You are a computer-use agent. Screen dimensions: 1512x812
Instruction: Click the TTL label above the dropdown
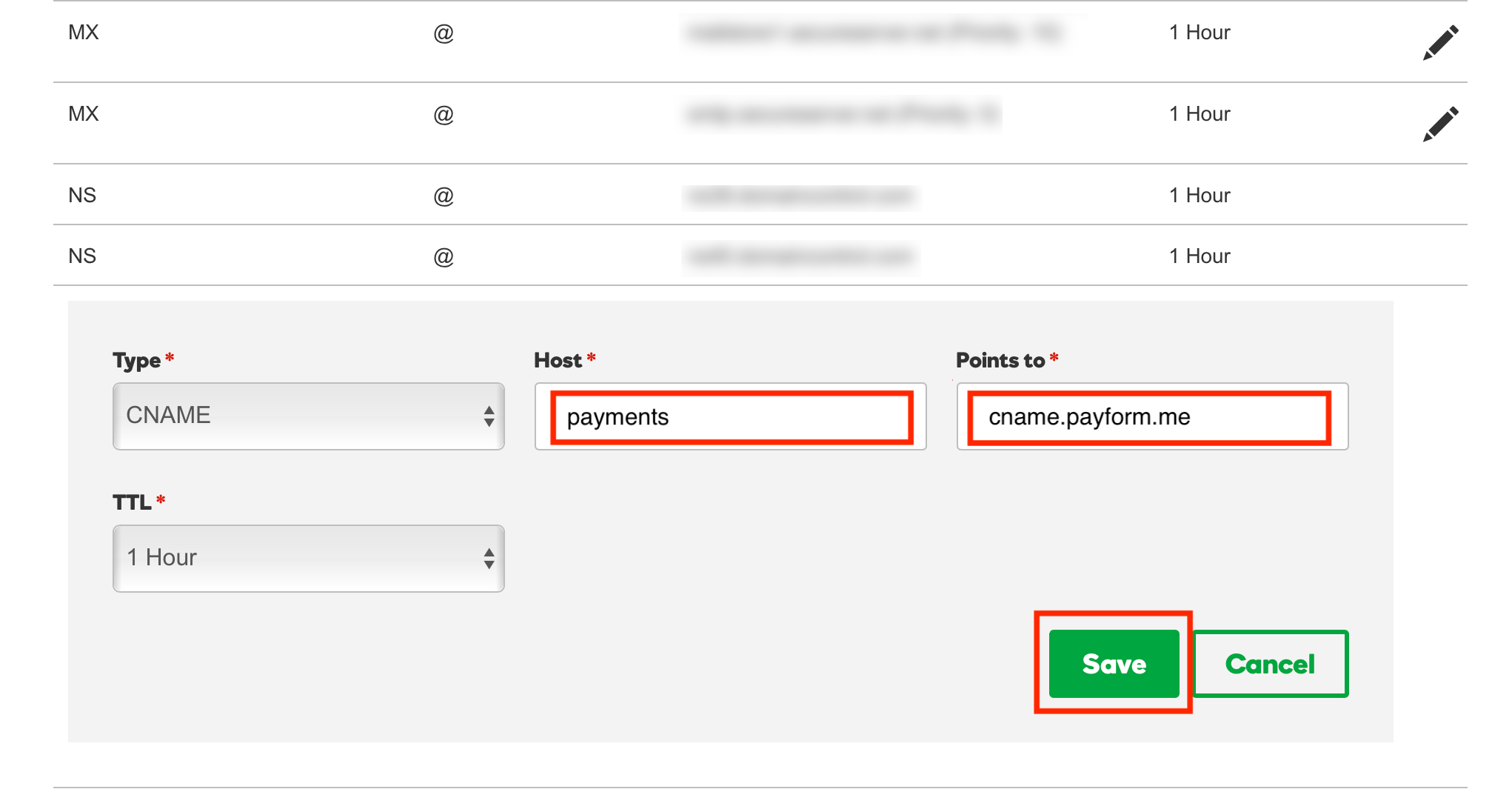tap(130, 502)
